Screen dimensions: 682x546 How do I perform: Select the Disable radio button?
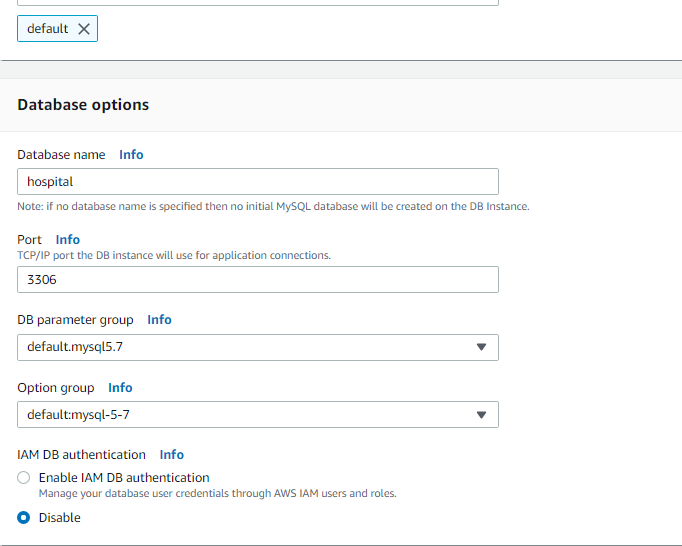pyautogui.click(x=23, y=517)
